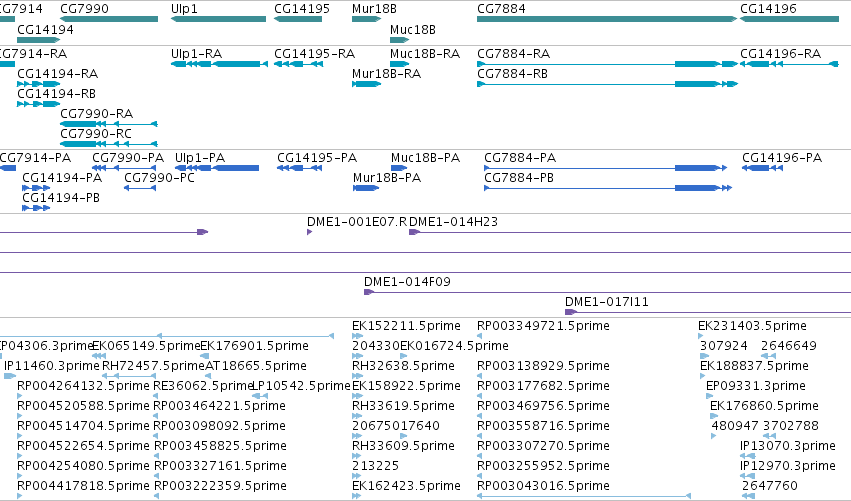This screenshot has height=501, width=851.
Task: Click the Mur18B-PA protein label
Action: pyautogui.click(x=387, y=178)
